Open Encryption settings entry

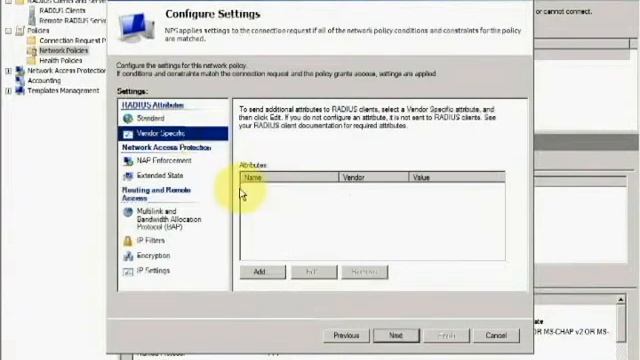tap(153, 256)
